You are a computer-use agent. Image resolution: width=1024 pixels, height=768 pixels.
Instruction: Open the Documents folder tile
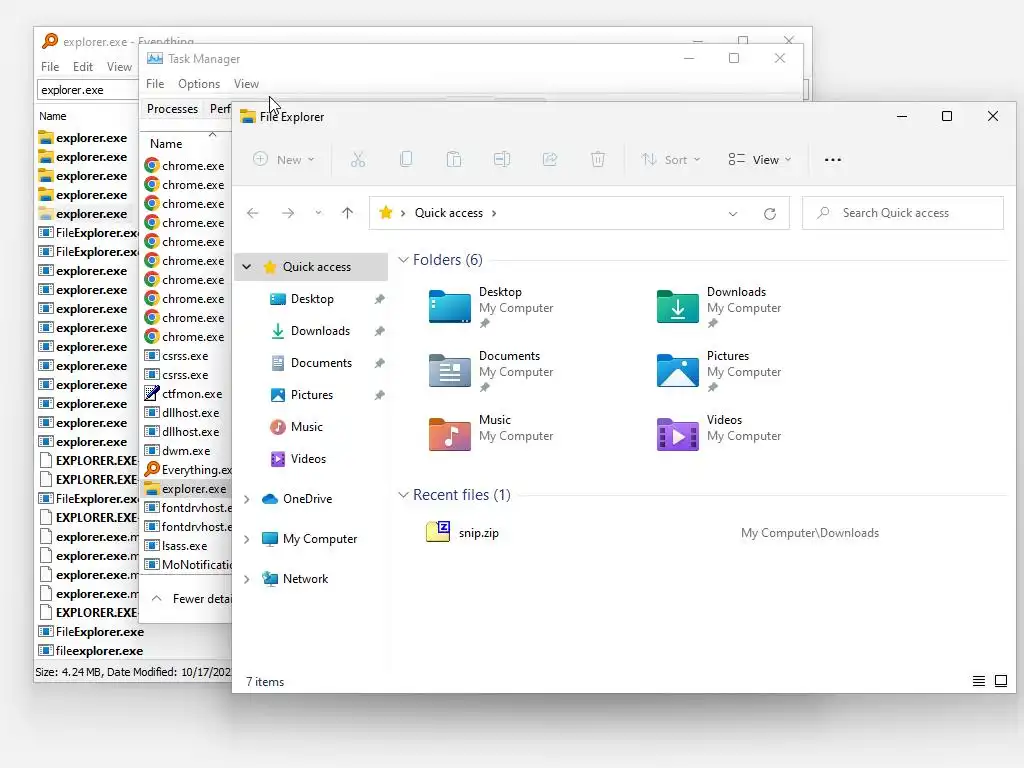491,371
